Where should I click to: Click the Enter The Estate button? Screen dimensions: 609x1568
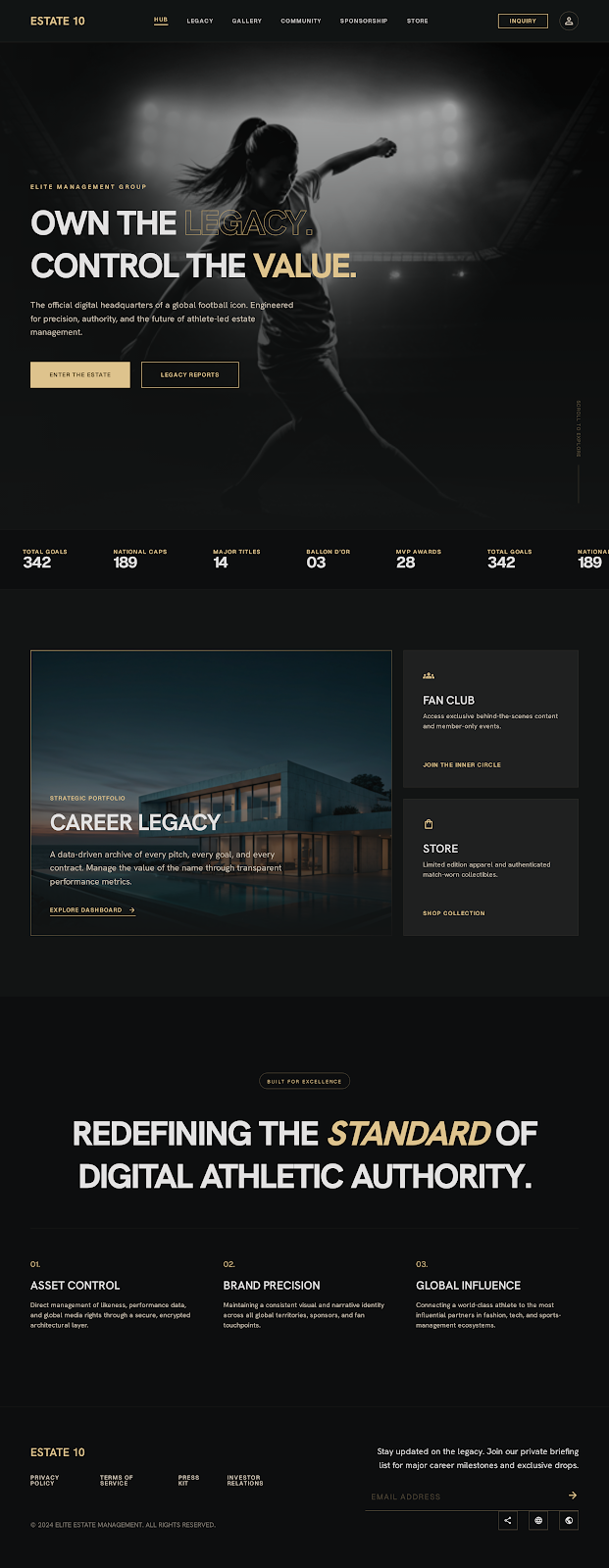click(x=80, y=374)
